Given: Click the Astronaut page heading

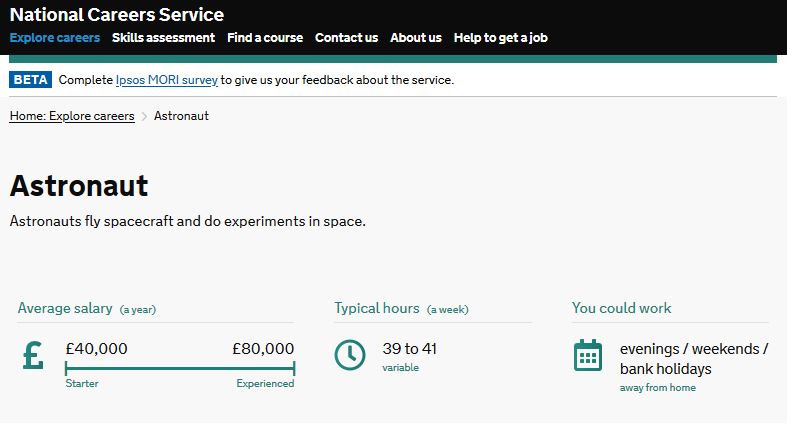Looking at the screenshot, I should [x=79, y=186].
